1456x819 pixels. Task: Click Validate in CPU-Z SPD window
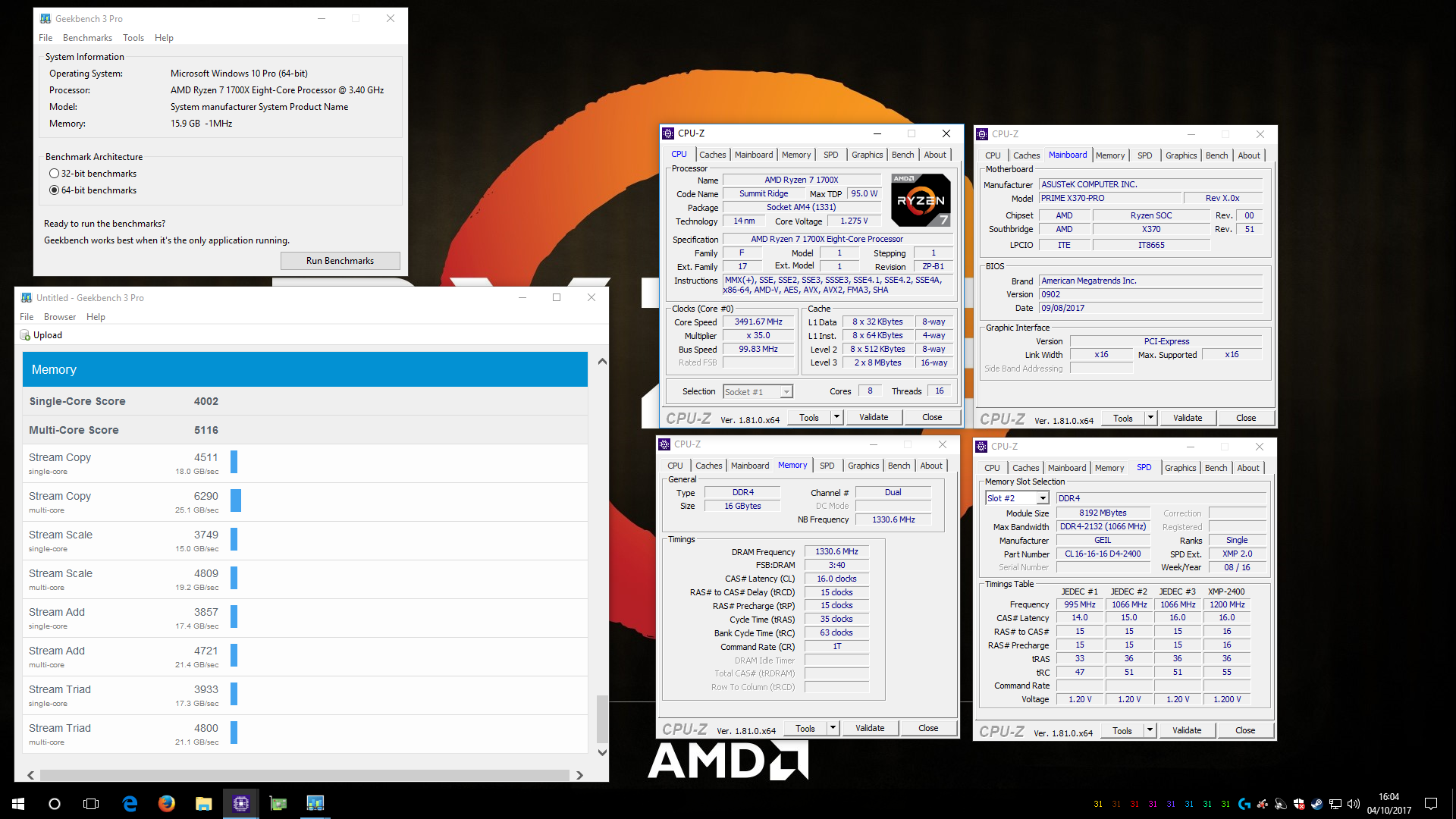[1187, 730]
